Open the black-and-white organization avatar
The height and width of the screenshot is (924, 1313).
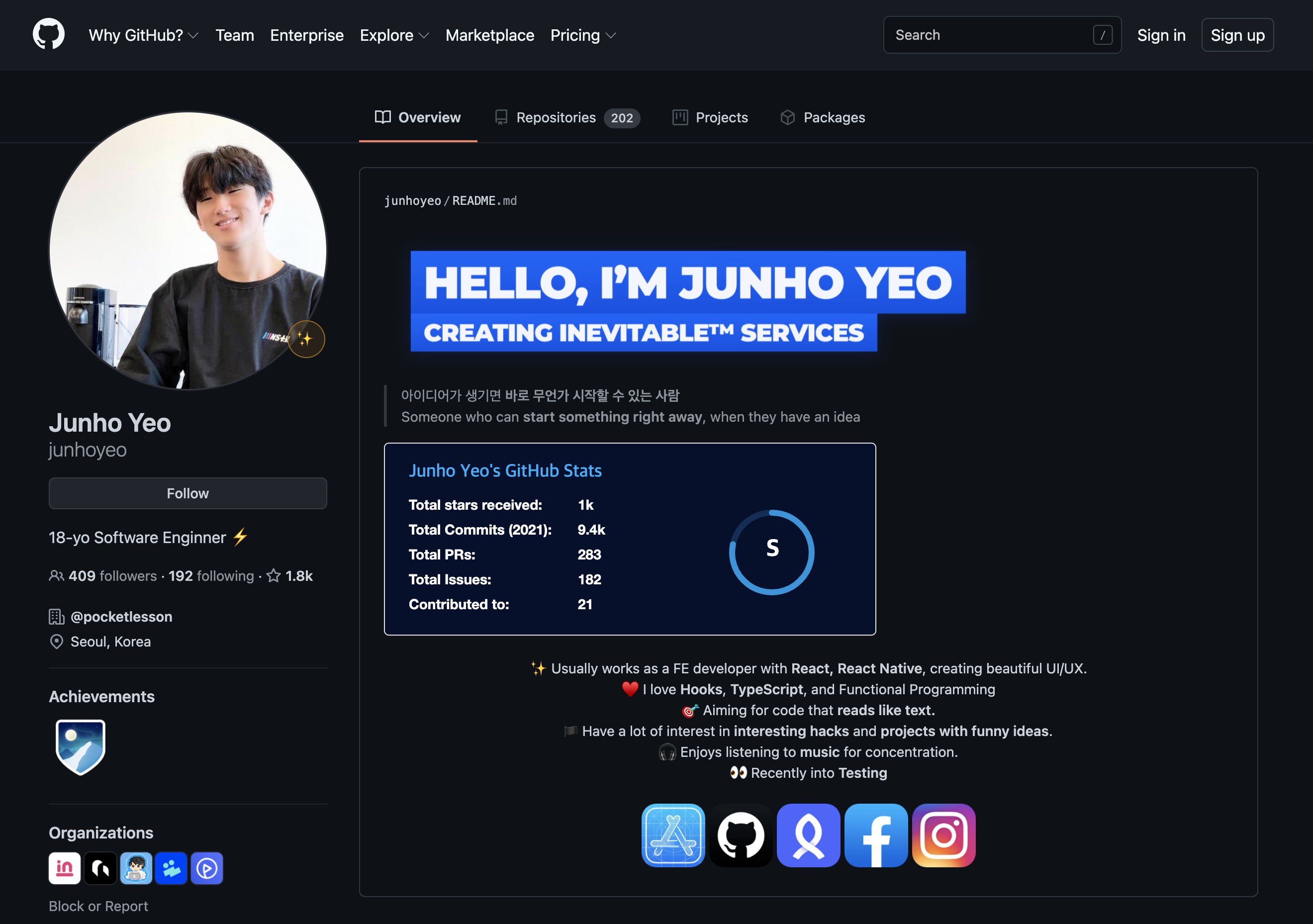point(100,868)
